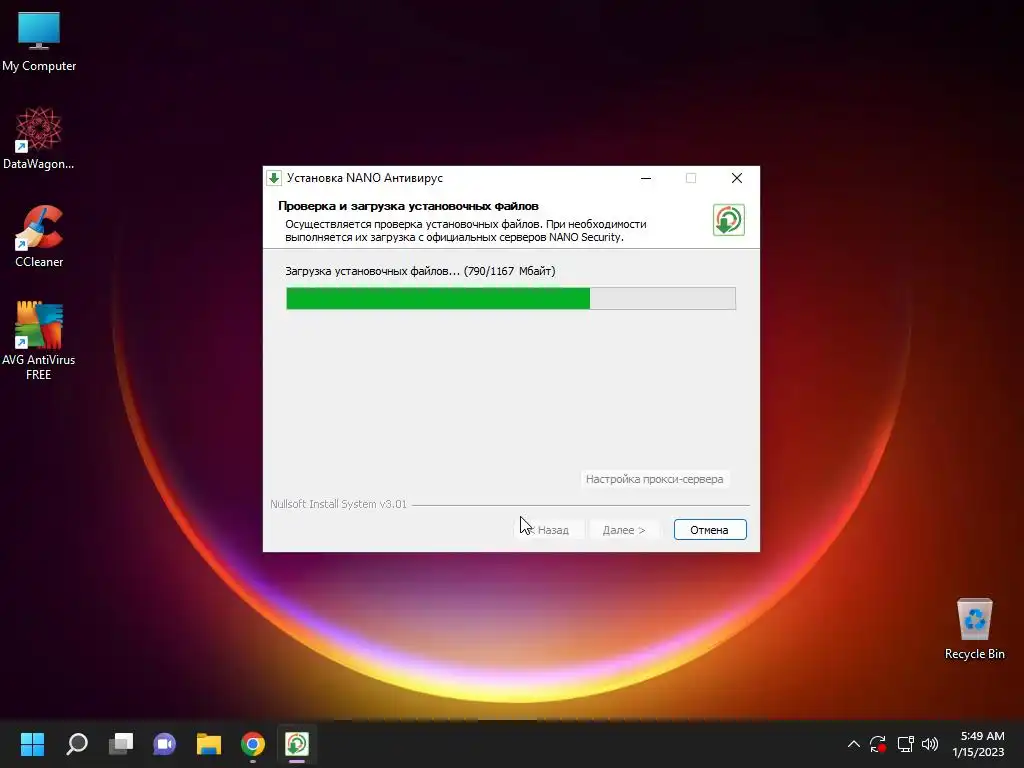Select the DataWagon desktop shortcut

pos(39,138)
